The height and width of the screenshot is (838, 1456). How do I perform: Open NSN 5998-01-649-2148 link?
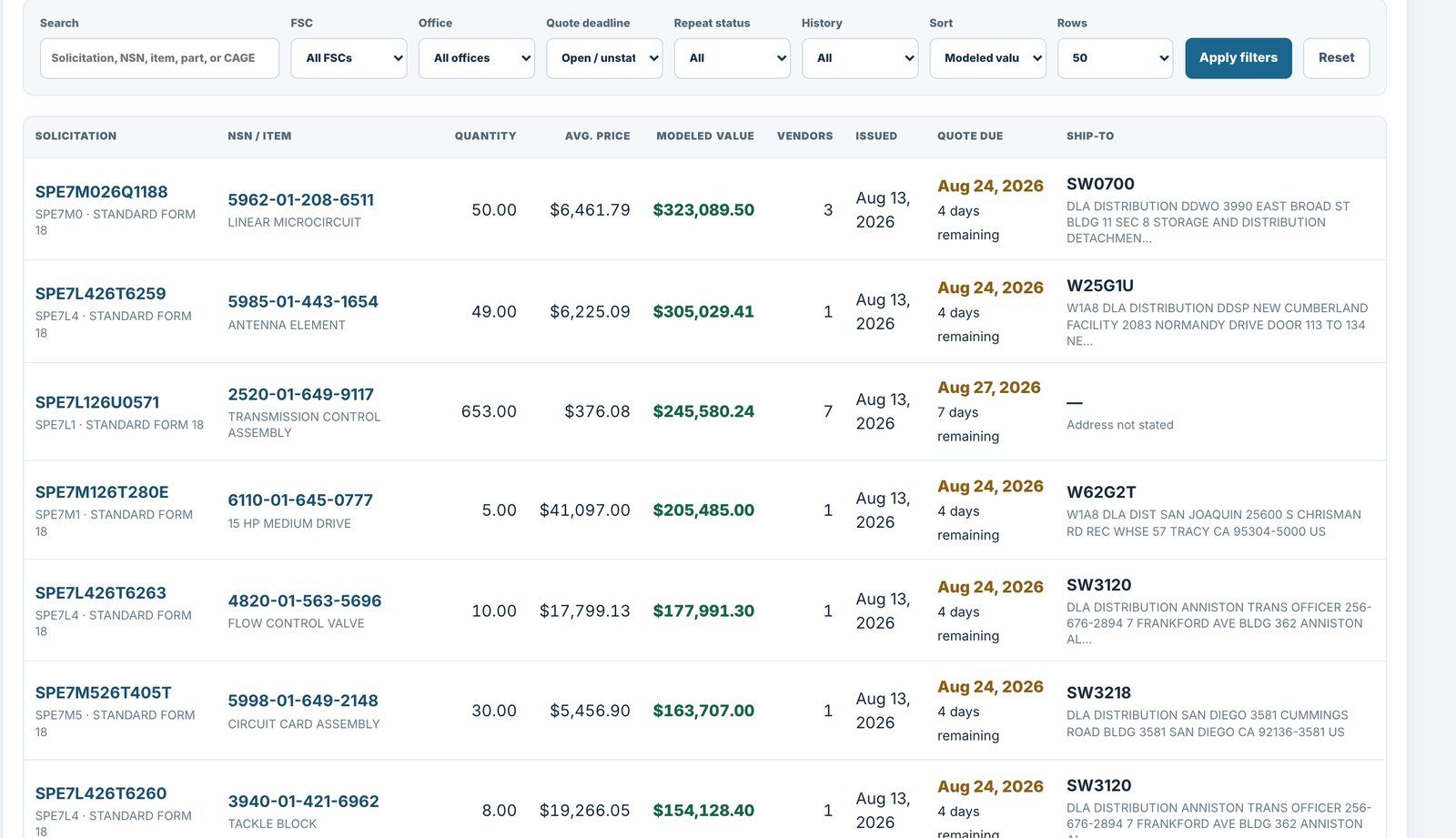303,702
